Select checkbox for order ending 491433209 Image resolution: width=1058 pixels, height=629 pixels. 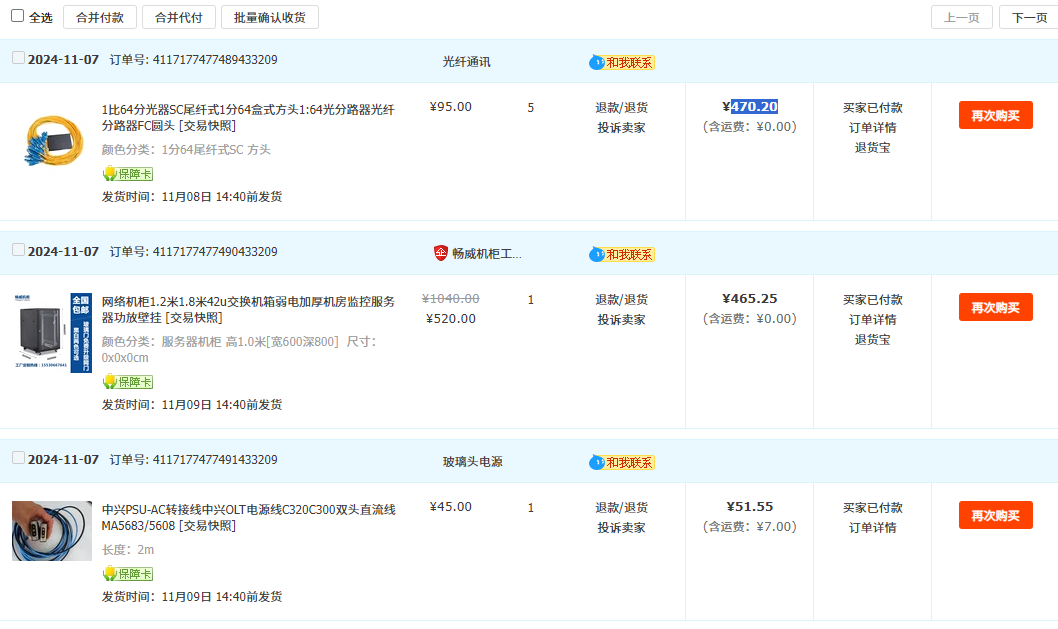click(x=18, y=458)
